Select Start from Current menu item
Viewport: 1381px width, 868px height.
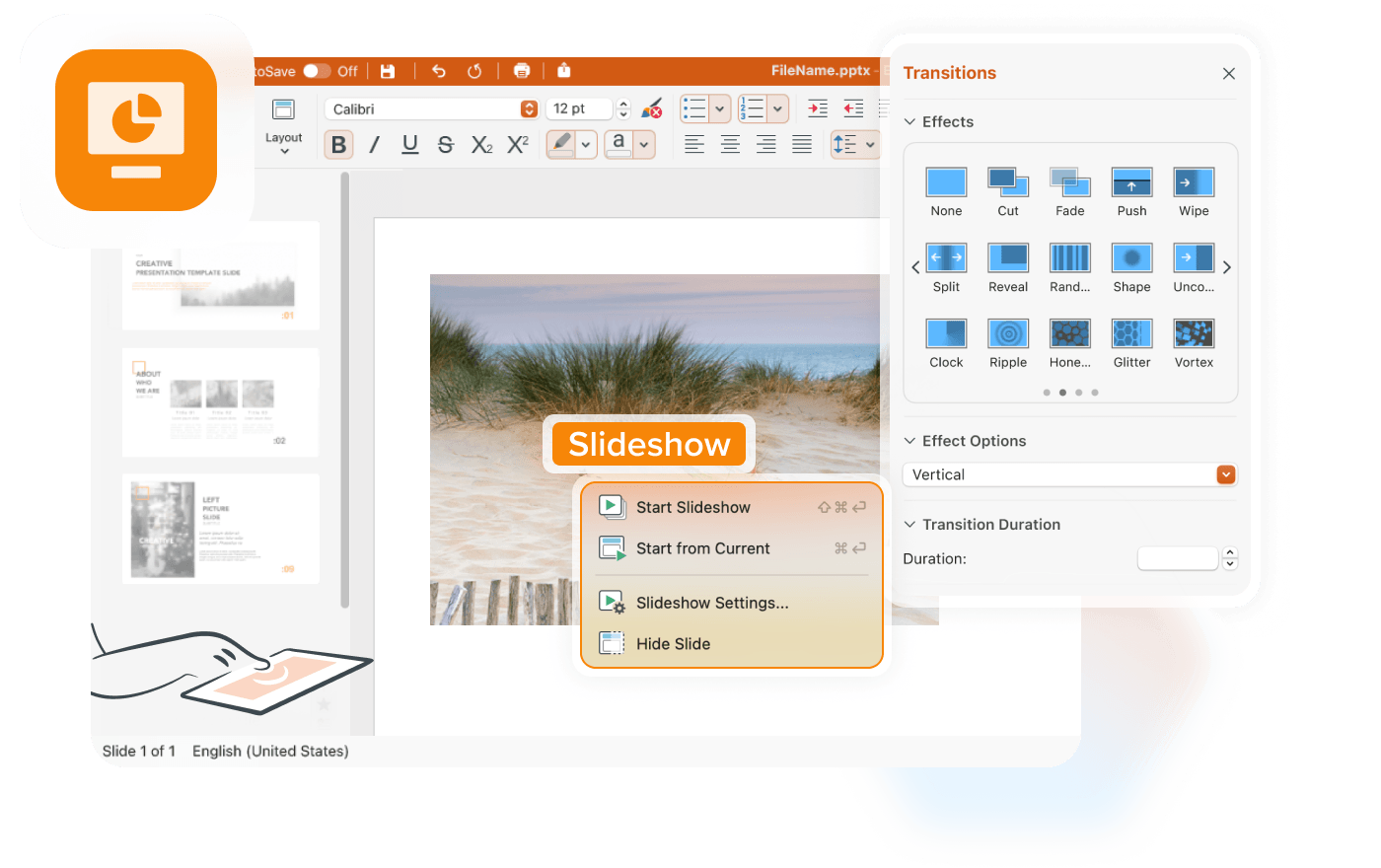tap(732, 548)
